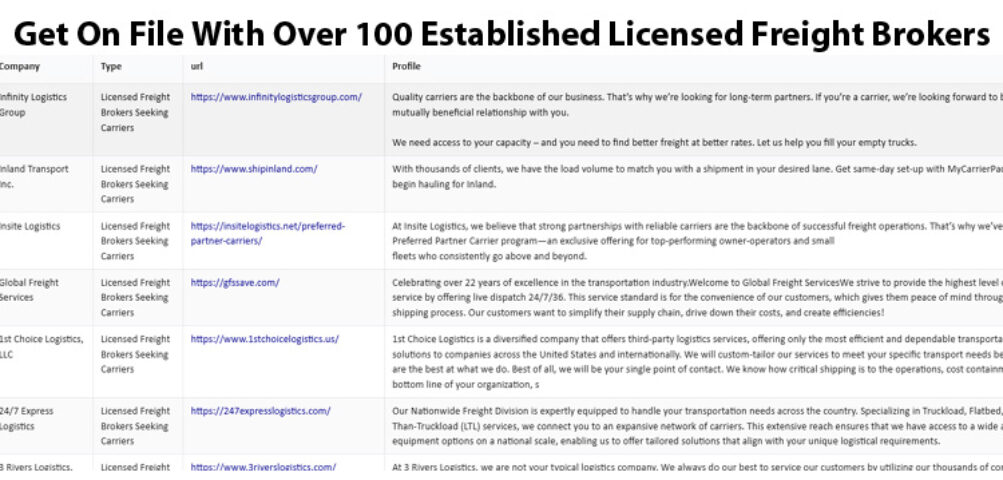
Task: Click the headline about Licensed Freight Brokers
Action: click(x=502, y=33)
